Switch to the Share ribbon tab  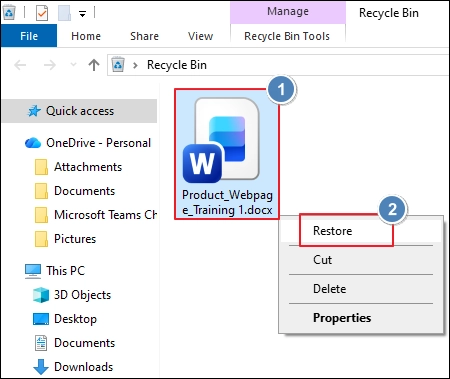coord(144,36)
